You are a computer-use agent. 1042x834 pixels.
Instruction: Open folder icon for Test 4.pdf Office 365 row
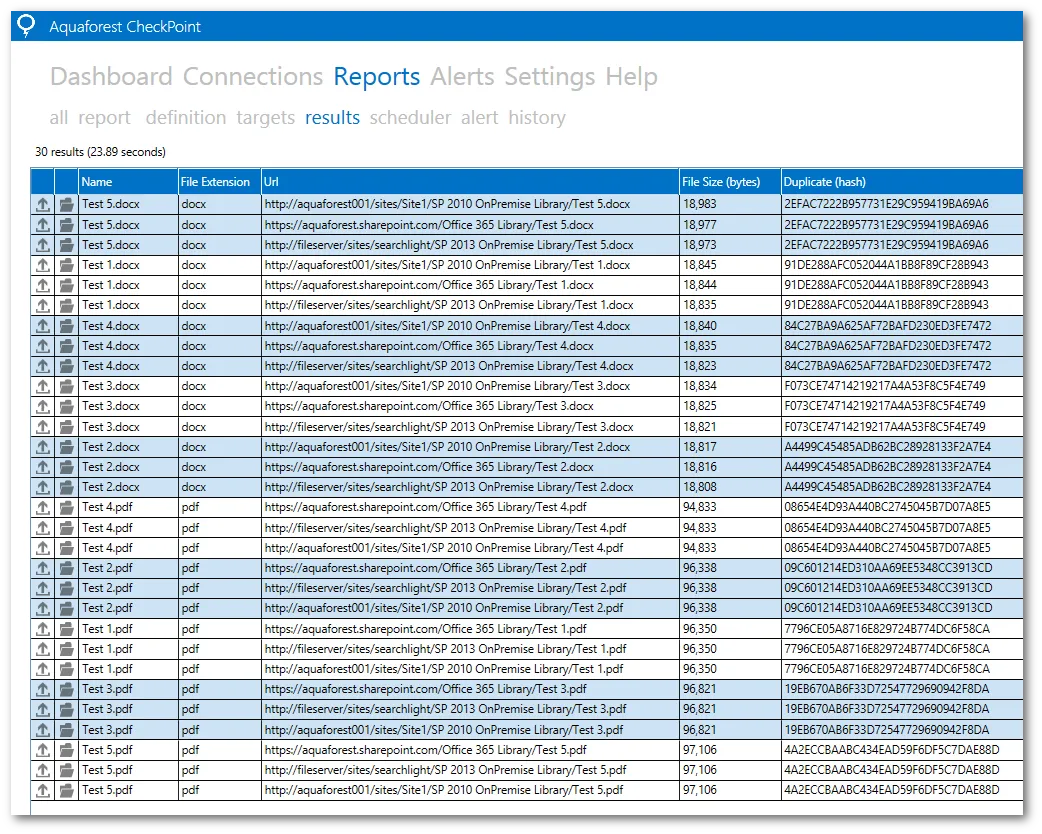pyautogui.click(x=66, y=508)
